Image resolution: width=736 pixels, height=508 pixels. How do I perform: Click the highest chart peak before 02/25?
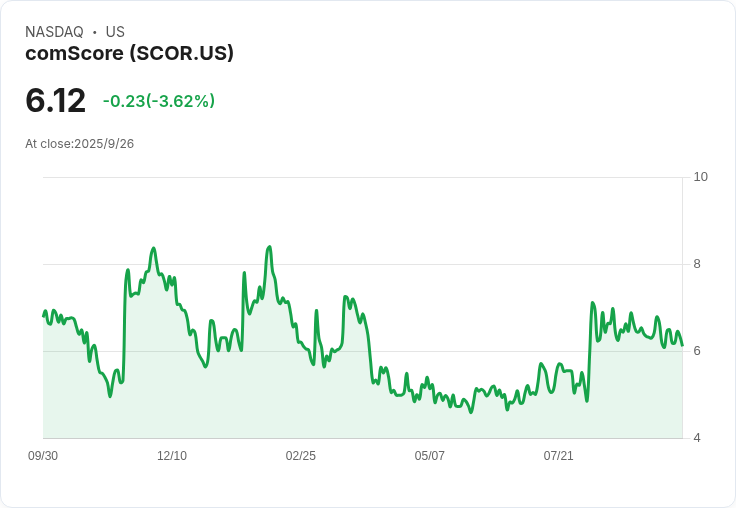(269, 246)
